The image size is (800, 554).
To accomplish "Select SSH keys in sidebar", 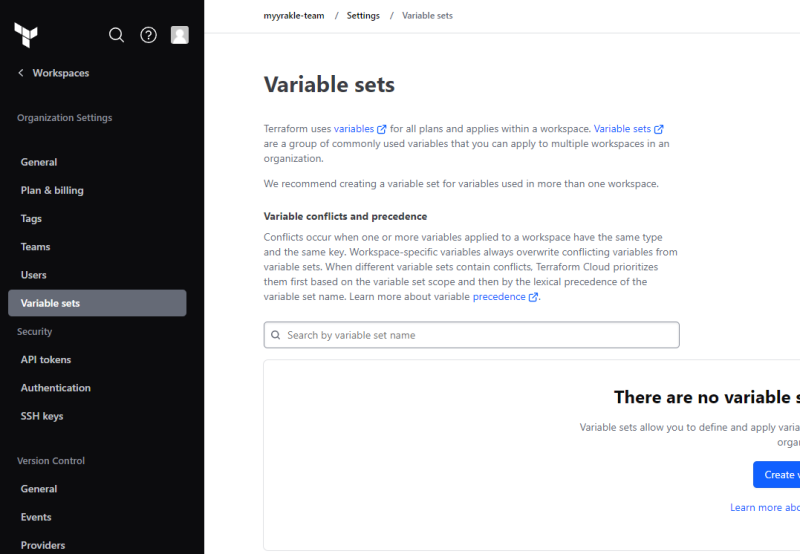I will (42, 416).
